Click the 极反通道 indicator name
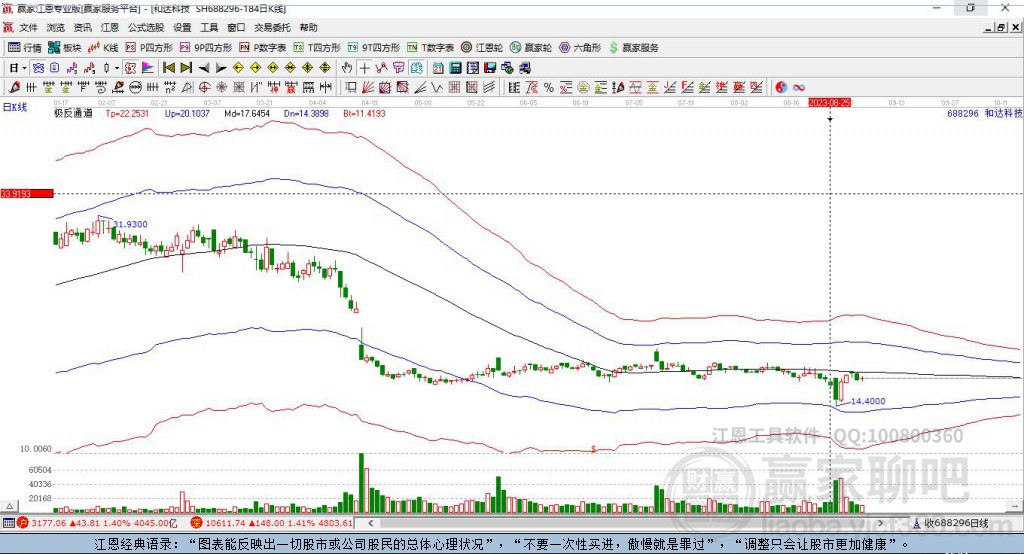This screenshot has width=1024, height=554. tap(73, 113)
